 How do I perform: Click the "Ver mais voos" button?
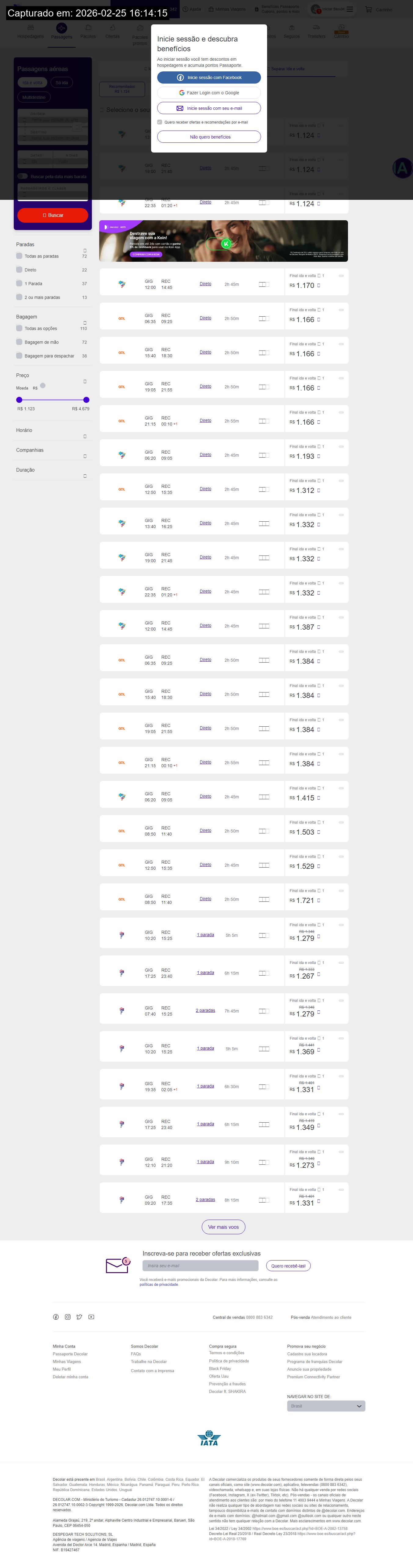coord(223,1227)
